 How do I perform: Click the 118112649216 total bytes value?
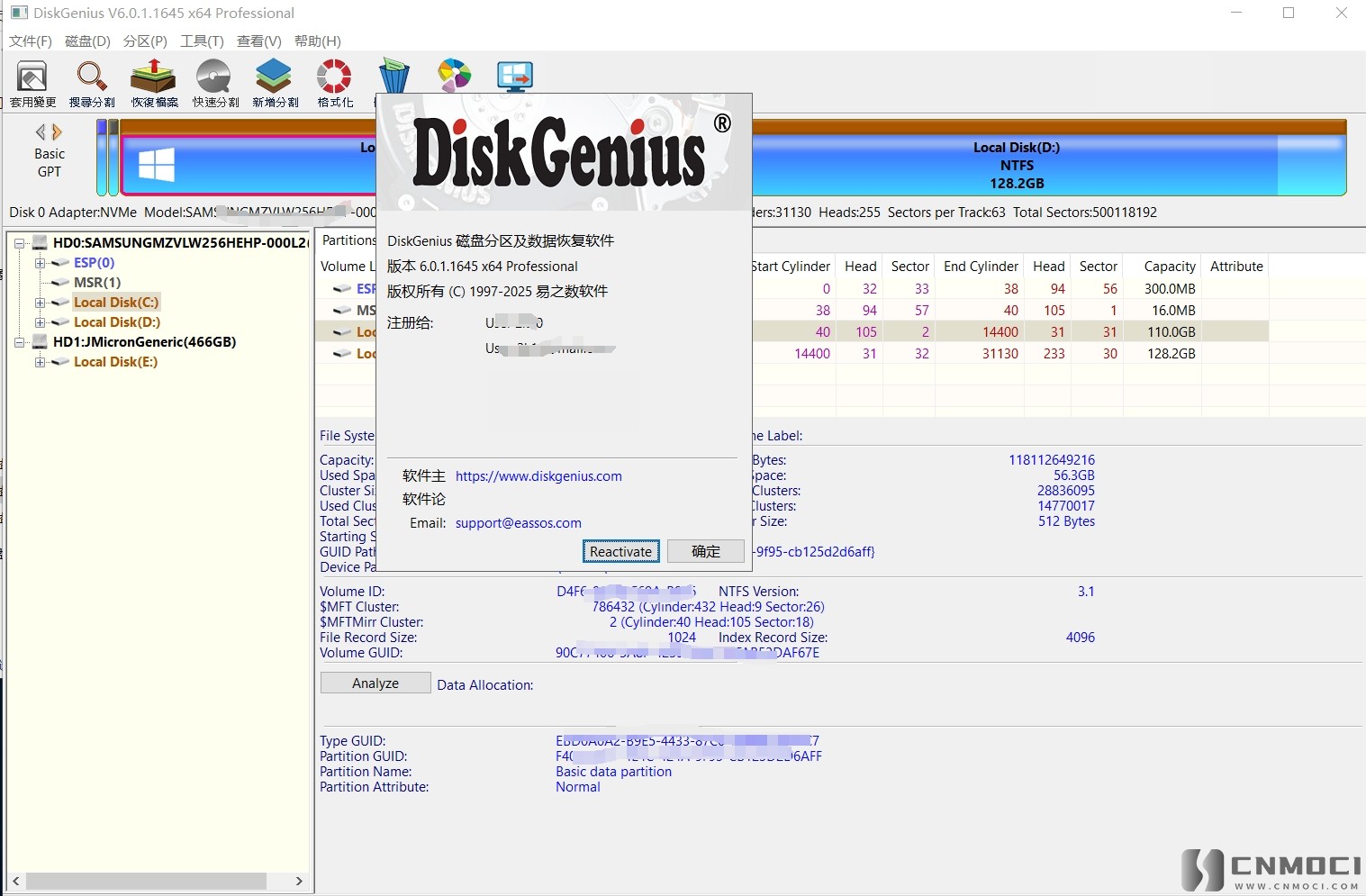[x=1052, y=460]
